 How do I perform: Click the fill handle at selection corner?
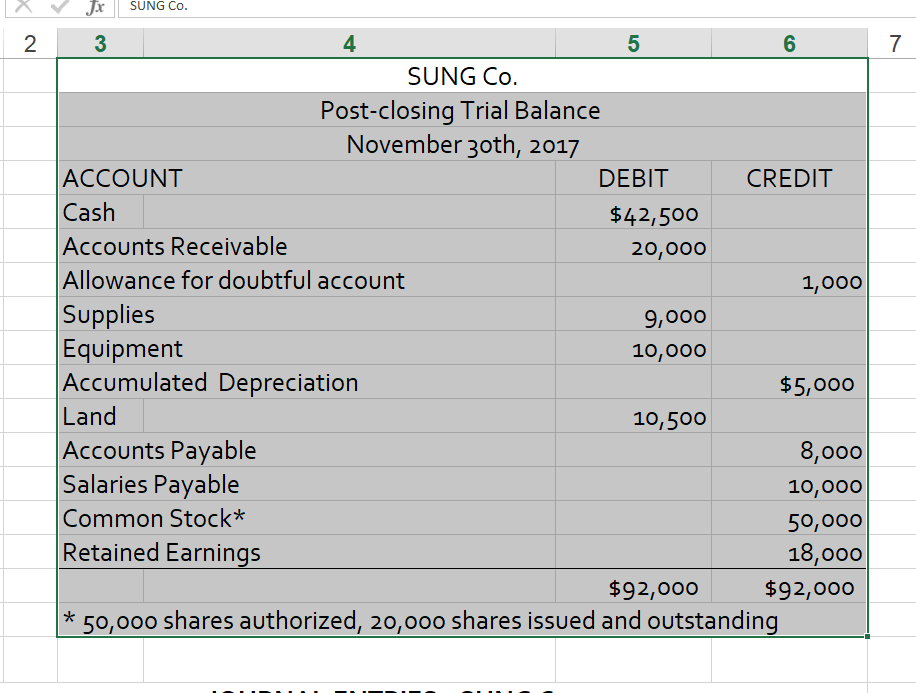coord(868,636)
